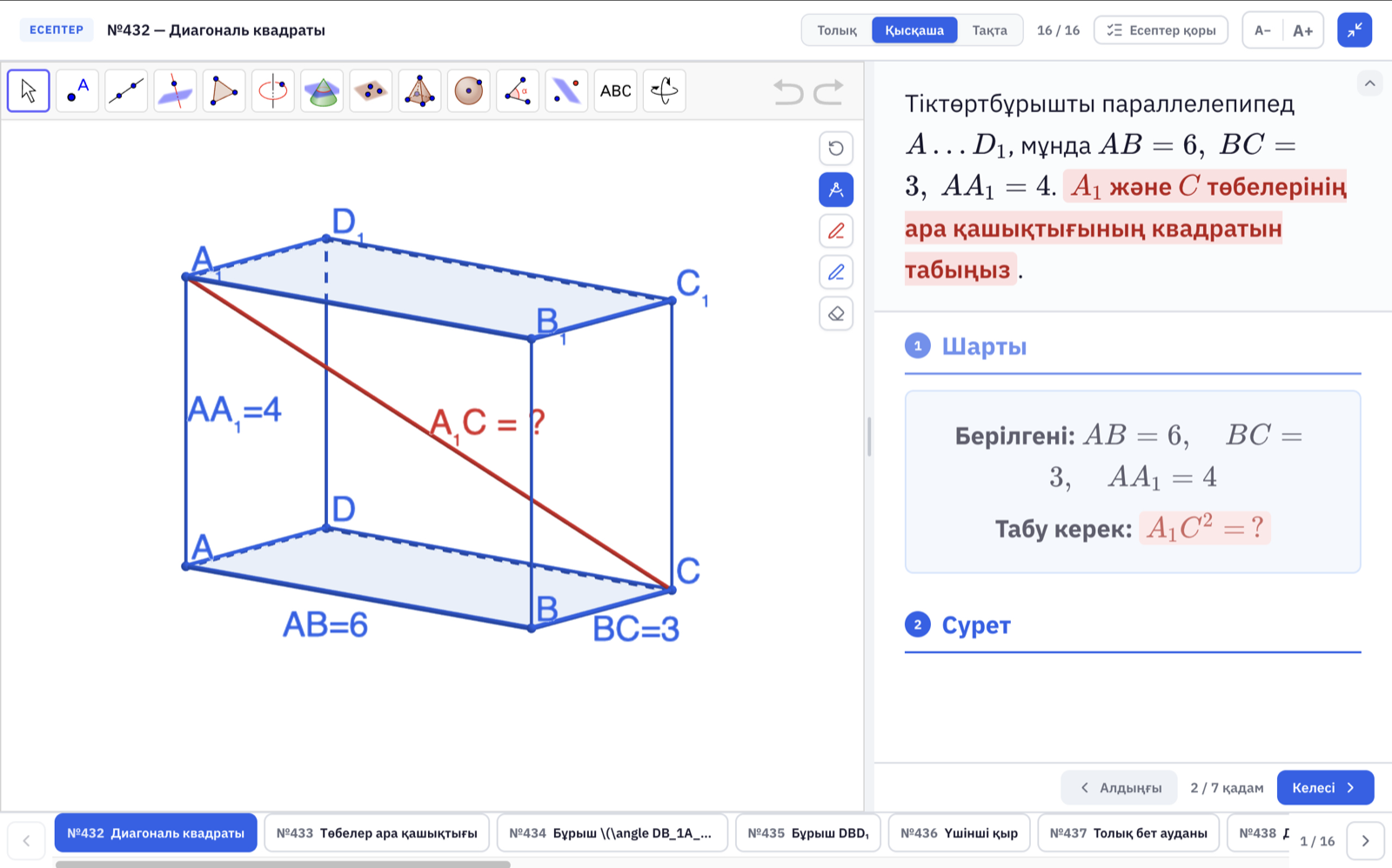Select the Circle with axis tool

click(273, 90)
